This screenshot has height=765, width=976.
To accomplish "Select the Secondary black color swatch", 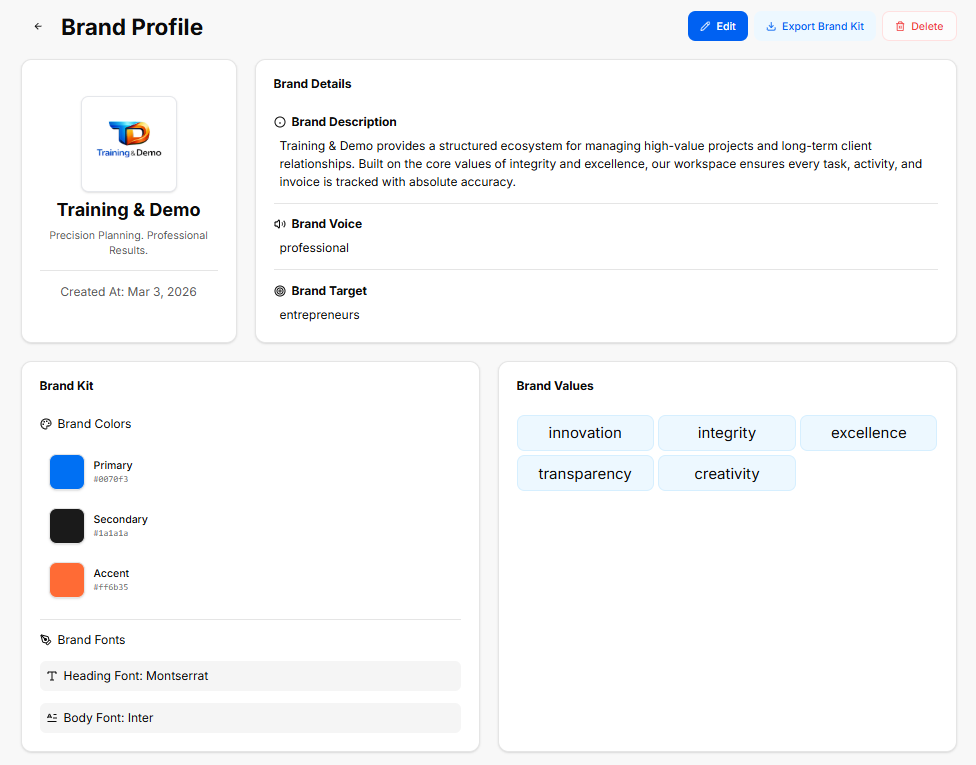I will click(x=67, y=526).
